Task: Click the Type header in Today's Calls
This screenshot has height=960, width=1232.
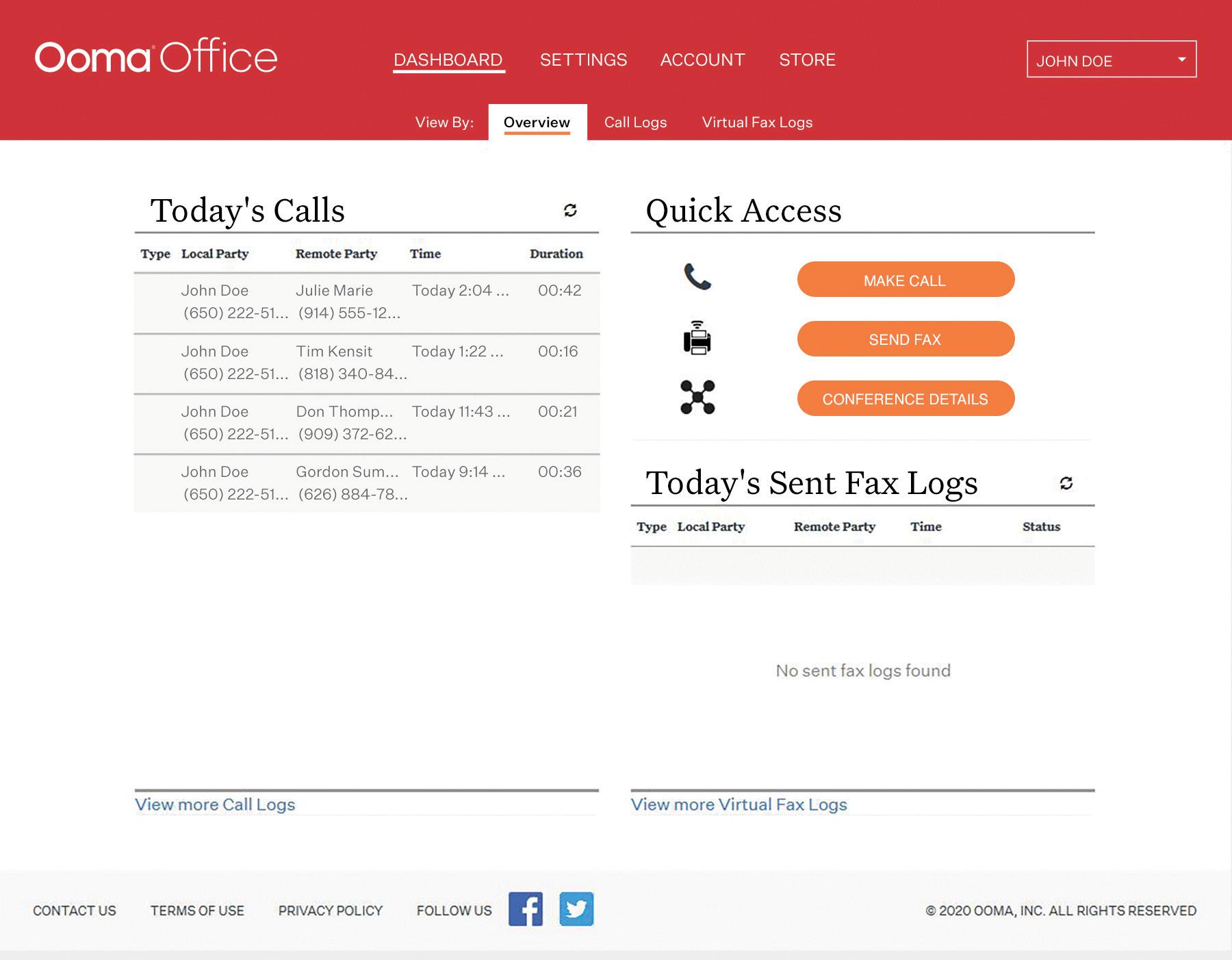Action: [x=155, y=254]
